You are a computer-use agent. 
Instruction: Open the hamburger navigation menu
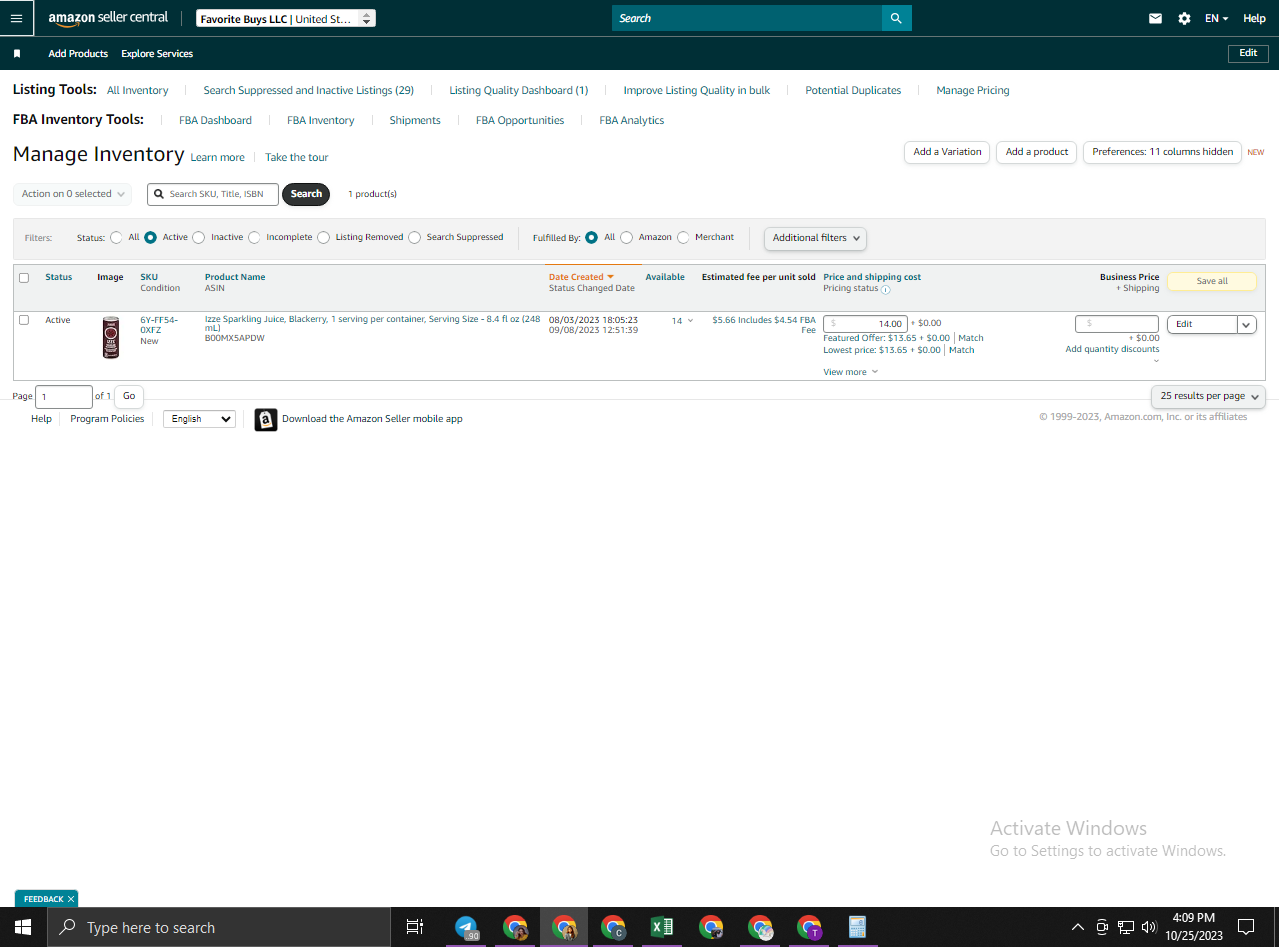click(16, 18)
